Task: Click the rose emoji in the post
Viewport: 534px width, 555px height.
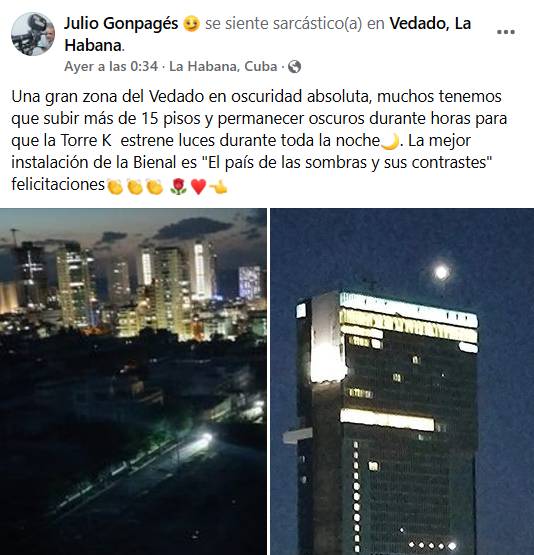Action: [178, 186]
